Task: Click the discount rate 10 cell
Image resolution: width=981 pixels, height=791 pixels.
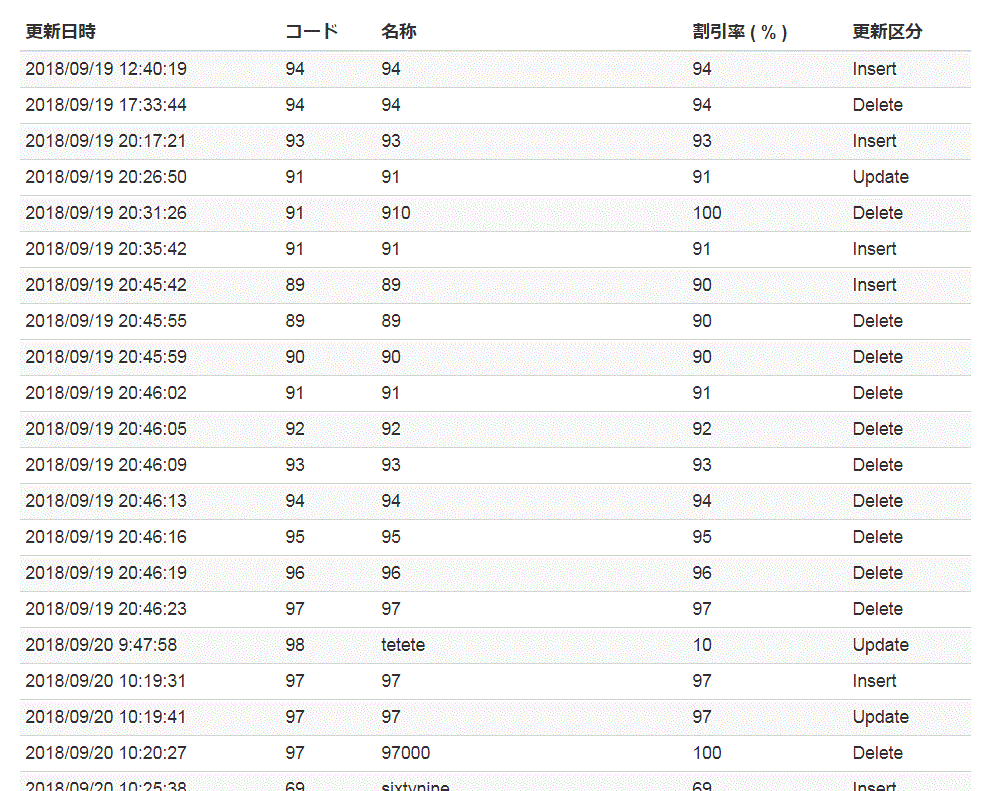Action: point(702,645)
